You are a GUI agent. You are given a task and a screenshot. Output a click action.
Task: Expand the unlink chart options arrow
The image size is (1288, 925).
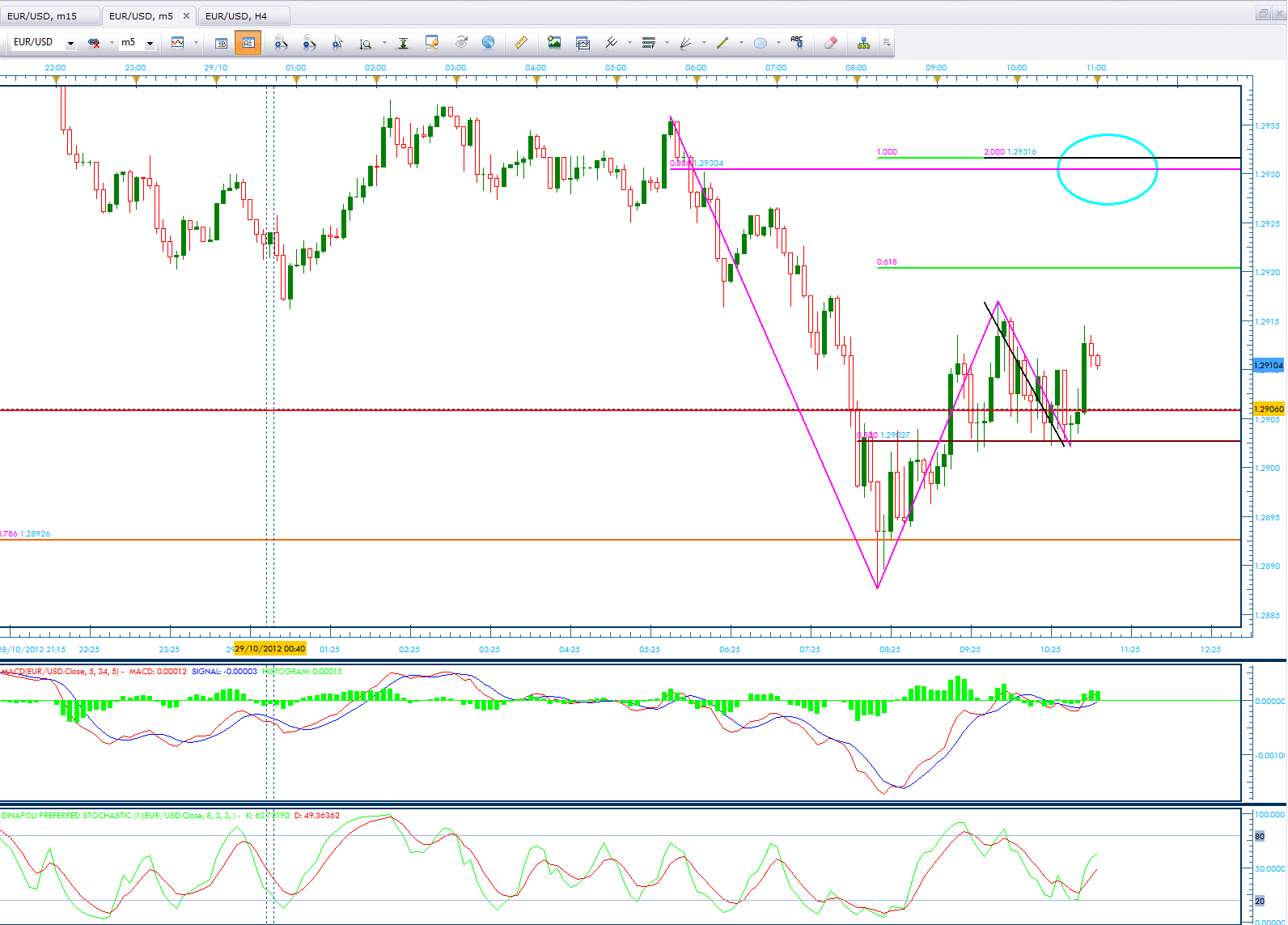tap(112, 43)
